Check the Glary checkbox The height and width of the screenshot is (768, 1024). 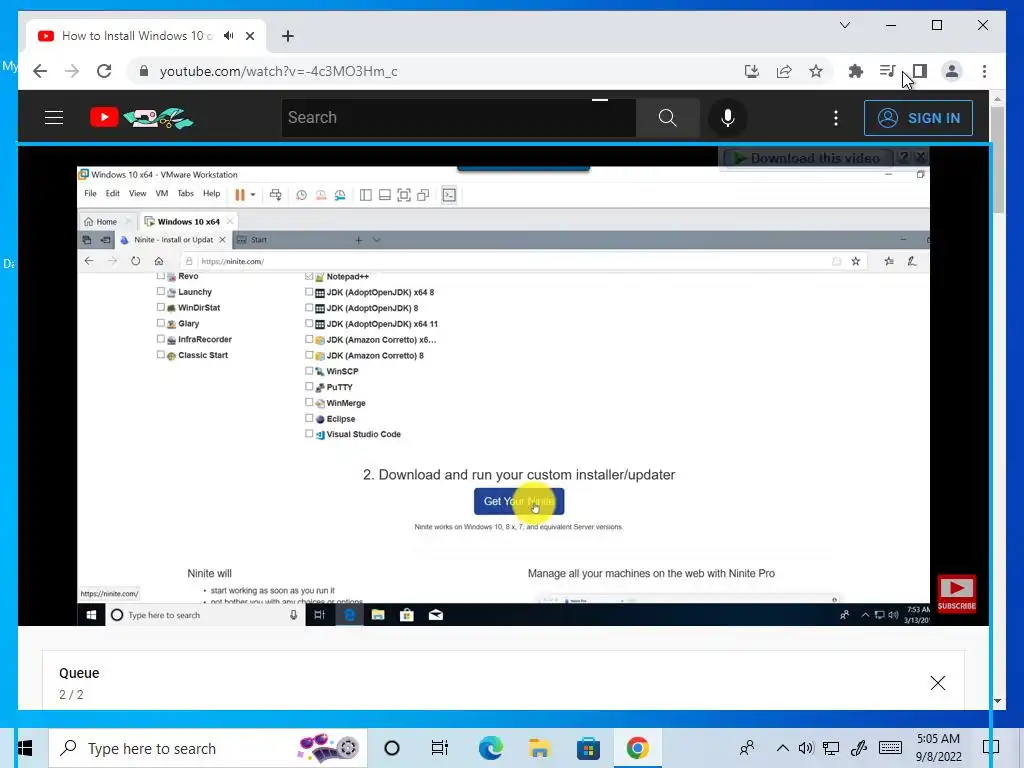161,323
